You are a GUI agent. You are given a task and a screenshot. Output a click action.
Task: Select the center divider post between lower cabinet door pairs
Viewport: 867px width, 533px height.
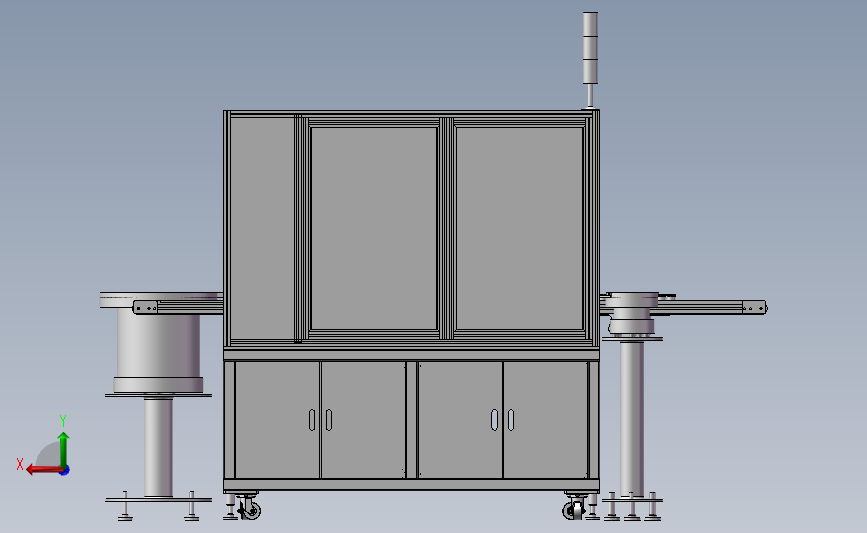(x=411, y=420)
